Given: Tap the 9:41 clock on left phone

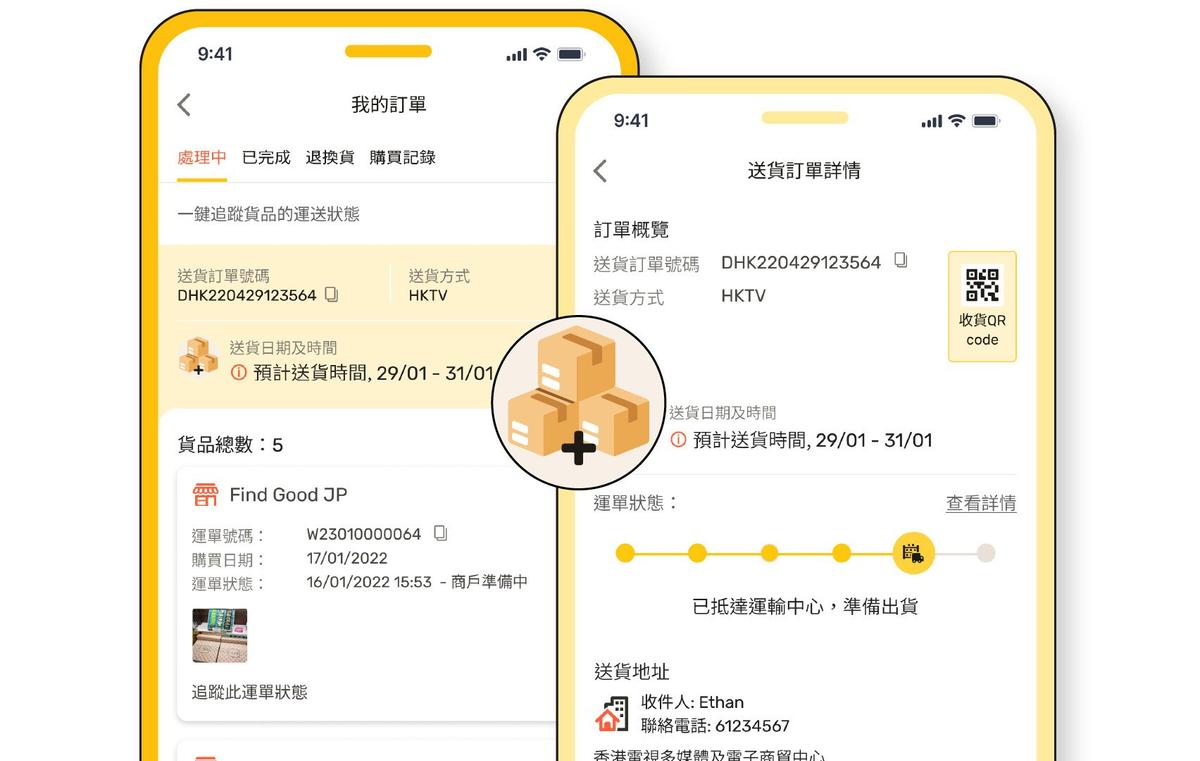Looking at the screenshot, I should pos(214,54).
